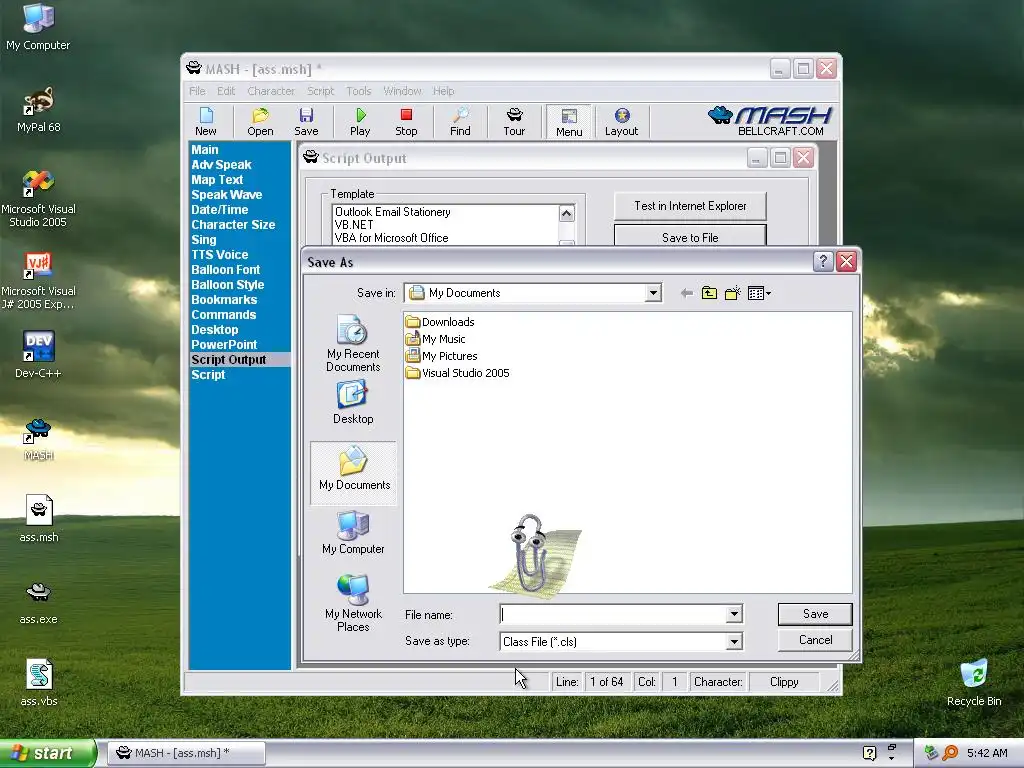Select Microsoft Visual Studio 2005 desktop icon

click(39, 199)
